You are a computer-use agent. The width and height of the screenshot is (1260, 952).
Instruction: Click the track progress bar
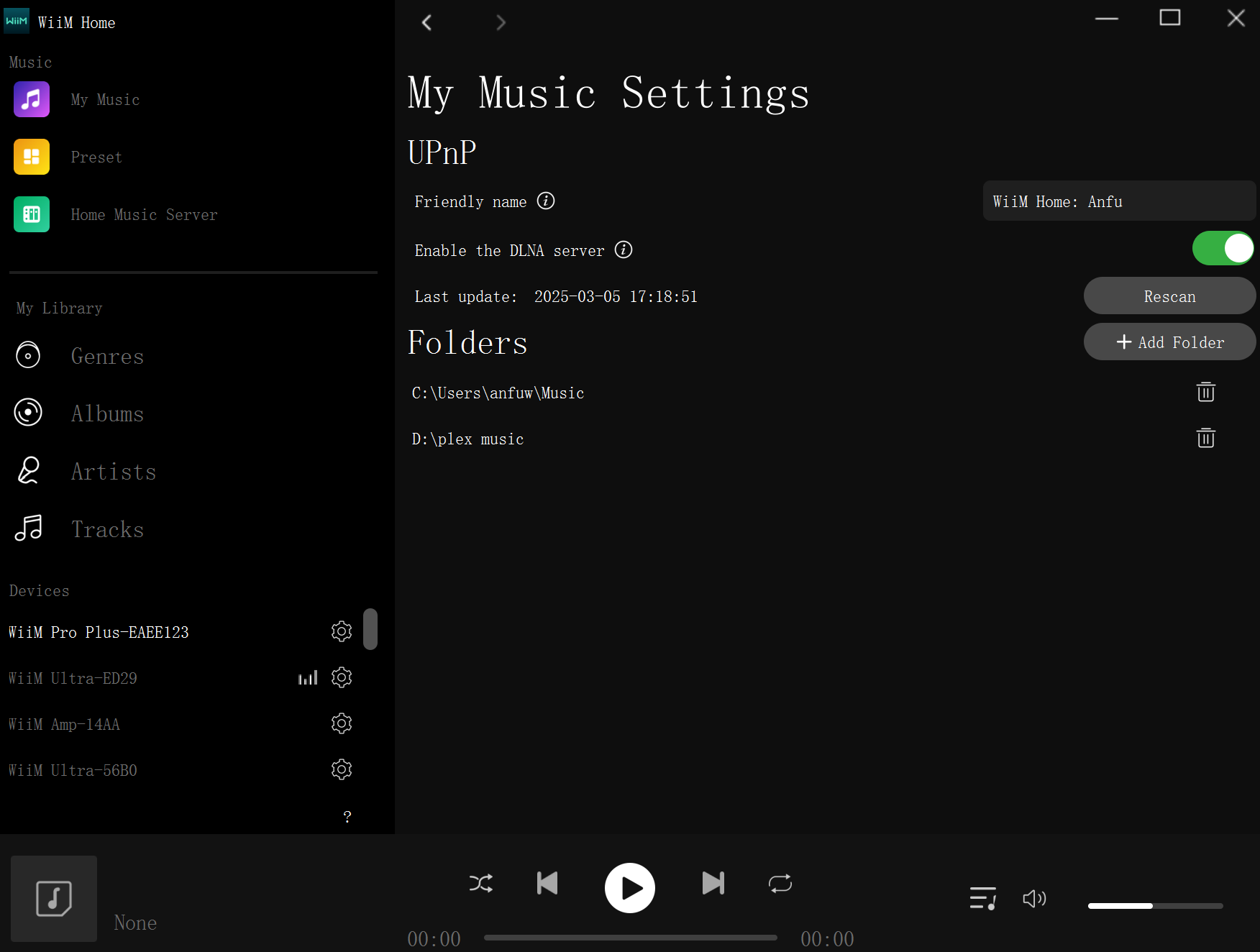631,938
